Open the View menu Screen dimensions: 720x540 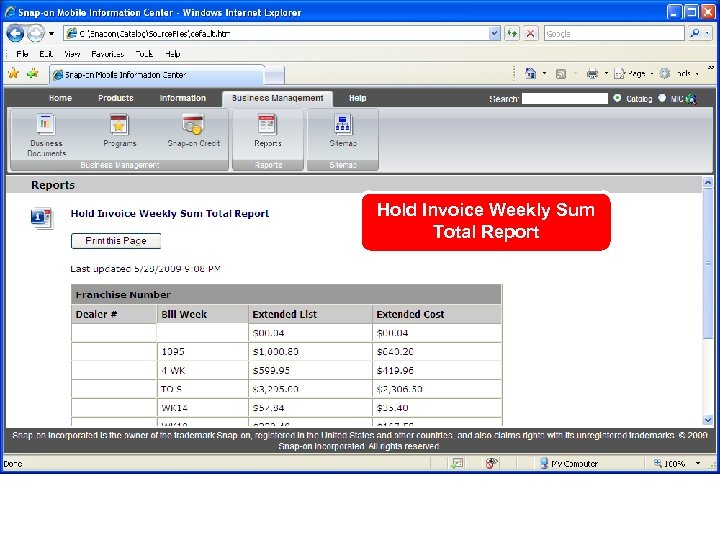[72, 54]
